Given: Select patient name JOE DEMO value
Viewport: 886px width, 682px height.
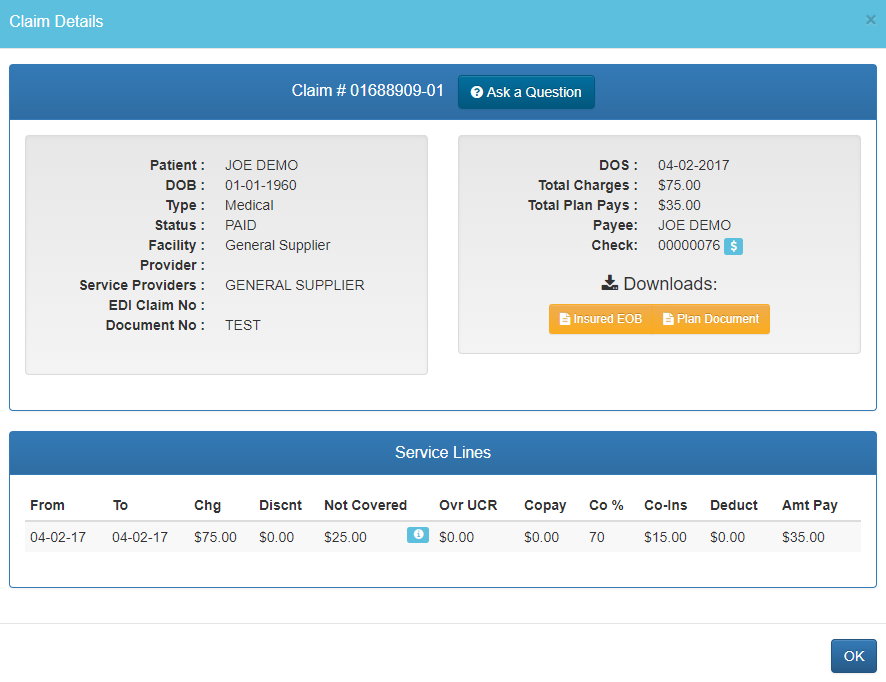Looking at the screenshot, I should coord(261,165).
